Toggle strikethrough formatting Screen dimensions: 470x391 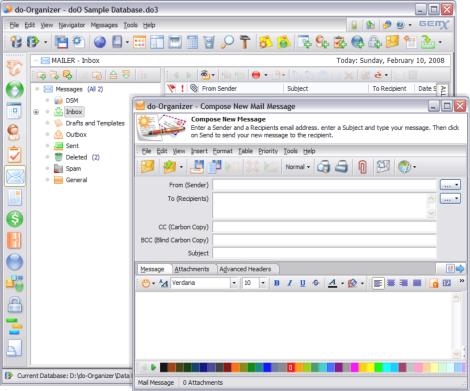316,283
